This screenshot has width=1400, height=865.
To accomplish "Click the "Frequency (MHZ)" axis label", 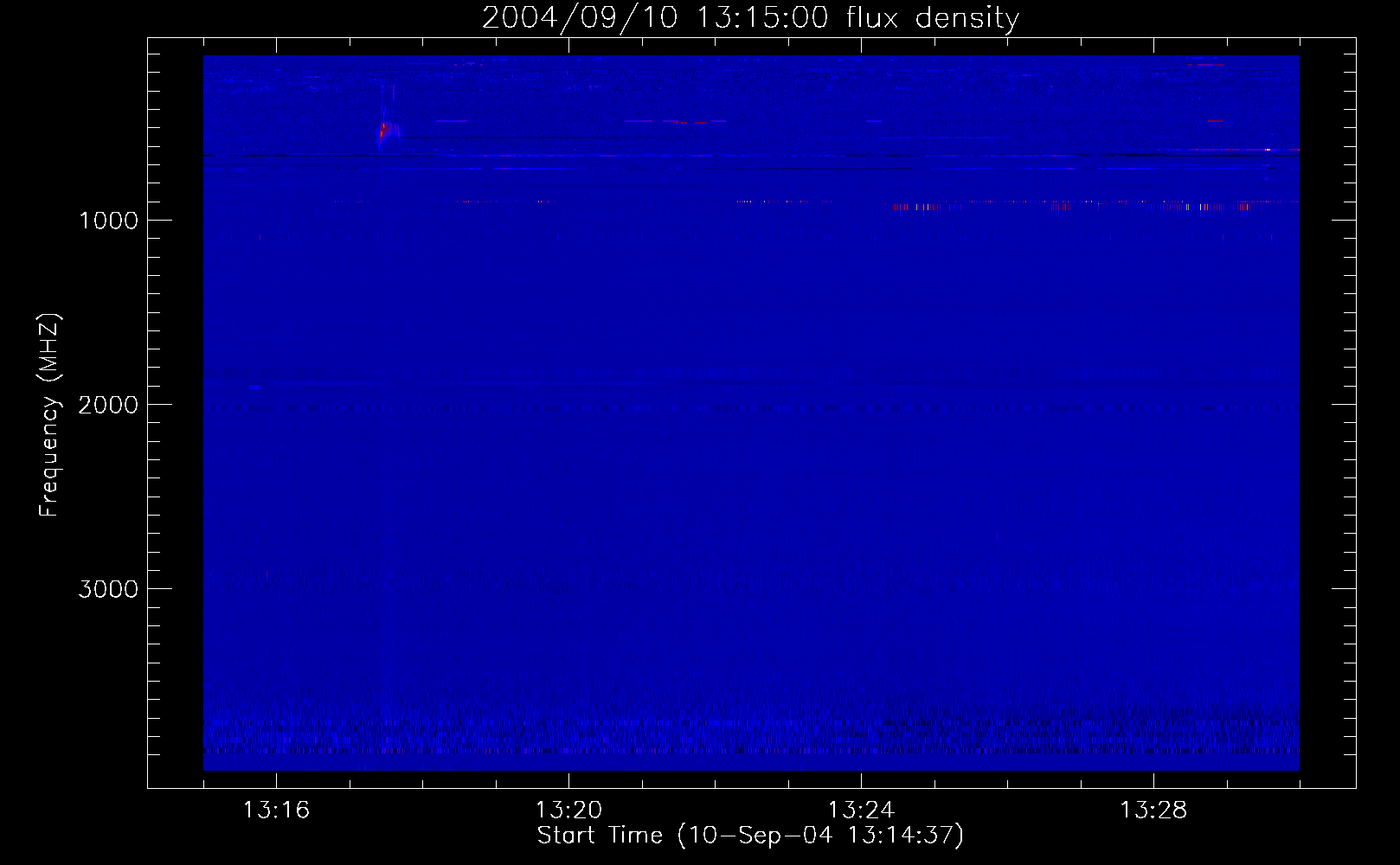I will point(49,415).
